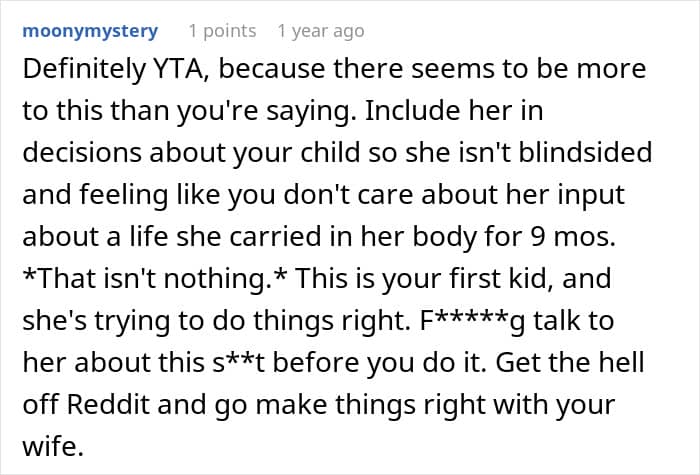Click the phrase "Include her in"

(454, 111)
